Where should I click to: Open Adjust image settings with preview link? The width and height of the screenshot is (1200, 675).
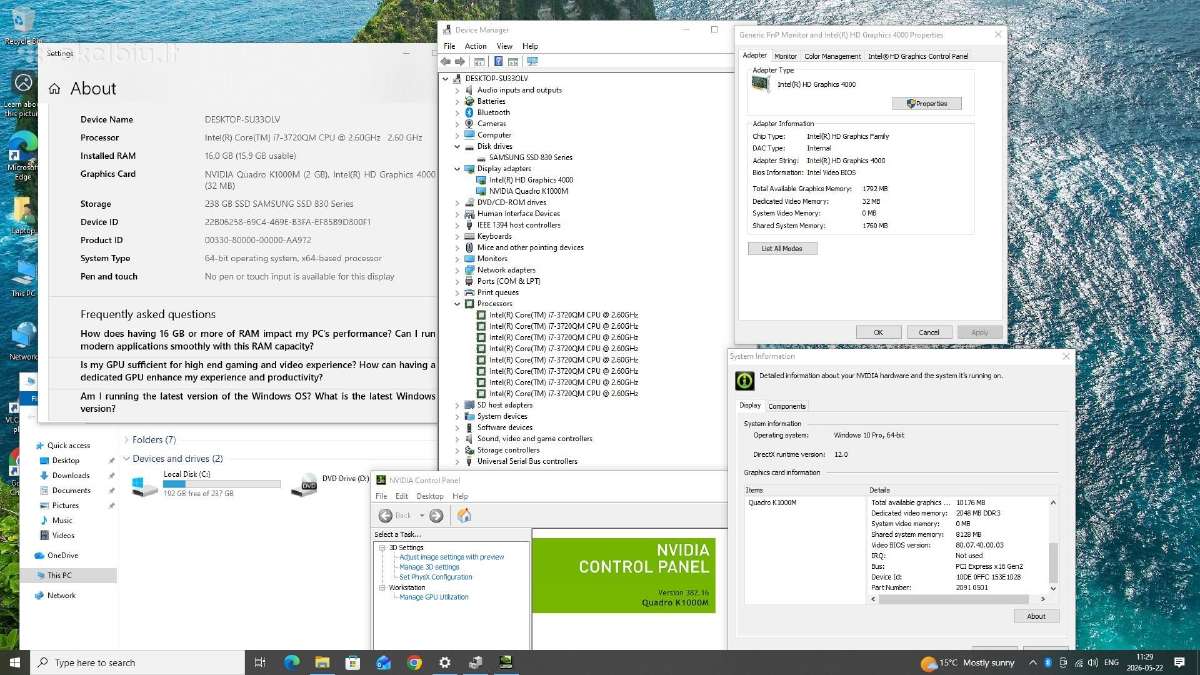coord(451,557)
